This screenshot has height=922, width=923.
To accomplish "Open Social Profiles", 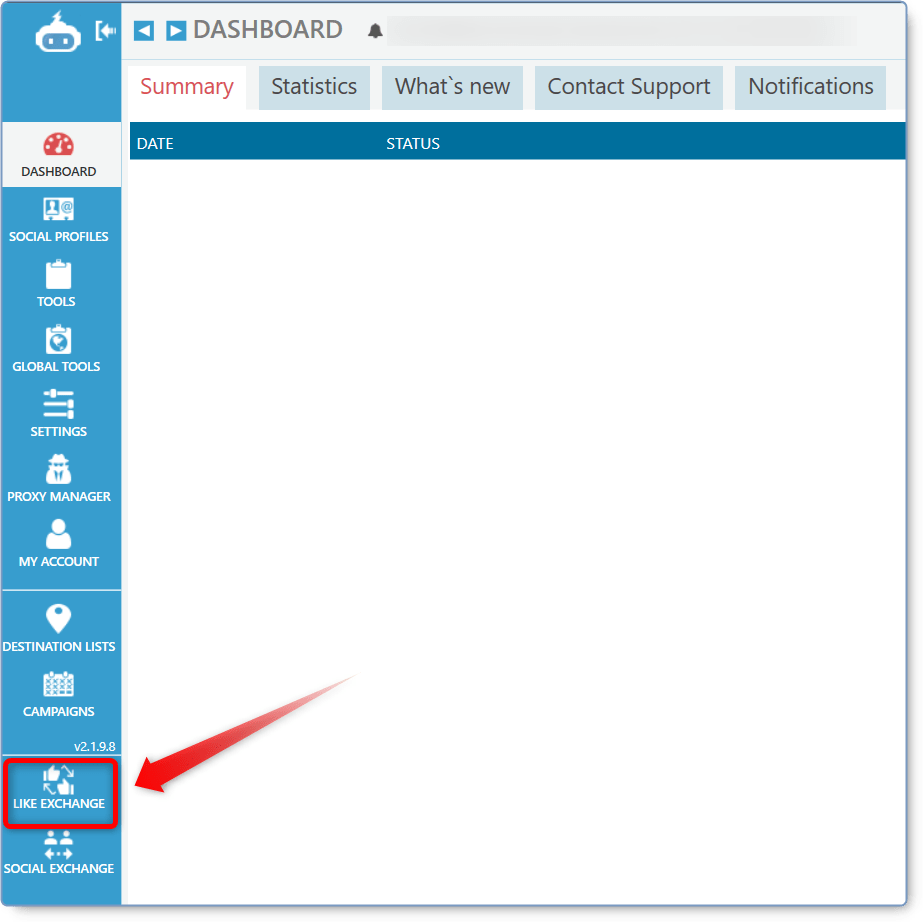I will point(60,218).
